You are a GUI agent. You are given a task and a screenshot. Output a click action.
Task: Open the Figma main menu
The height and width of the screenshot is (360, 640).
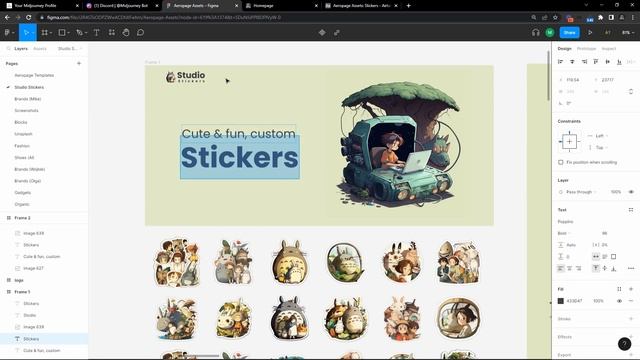tap(8, 33)
